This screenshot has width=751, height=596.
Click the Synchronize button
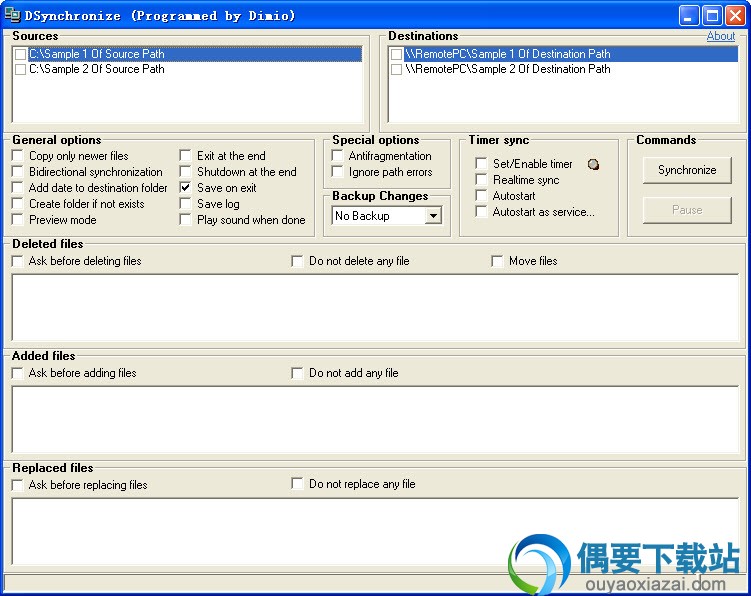(687, 170)
